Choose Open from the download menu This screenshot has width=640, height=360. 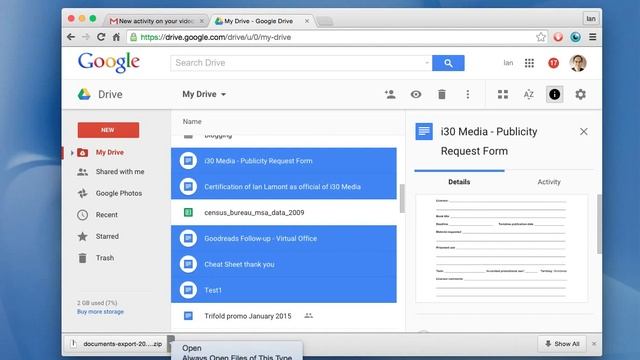click(192, 348)
